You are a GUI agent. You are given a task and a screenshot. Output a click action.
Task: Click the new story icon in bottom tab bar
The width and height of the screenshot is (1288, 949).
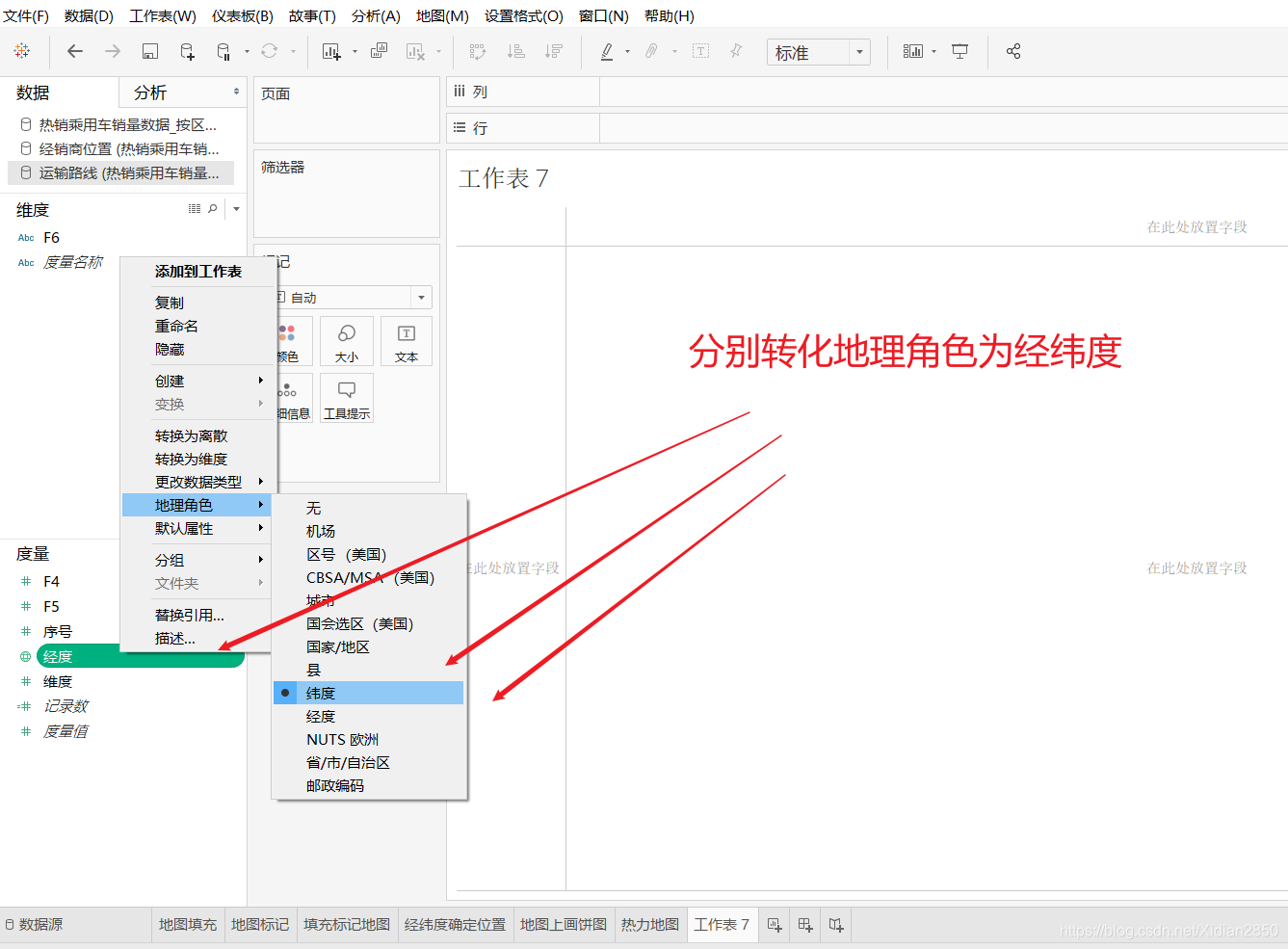836,925
